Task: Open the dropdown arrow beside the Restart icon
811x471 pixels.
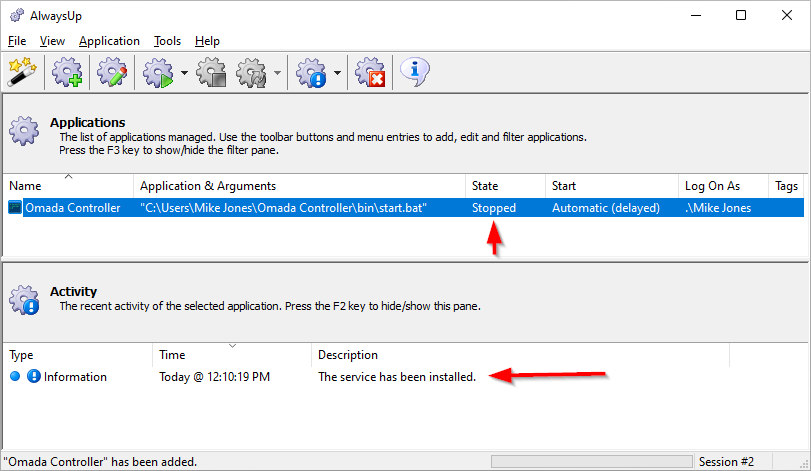Action: coord(278,72)
